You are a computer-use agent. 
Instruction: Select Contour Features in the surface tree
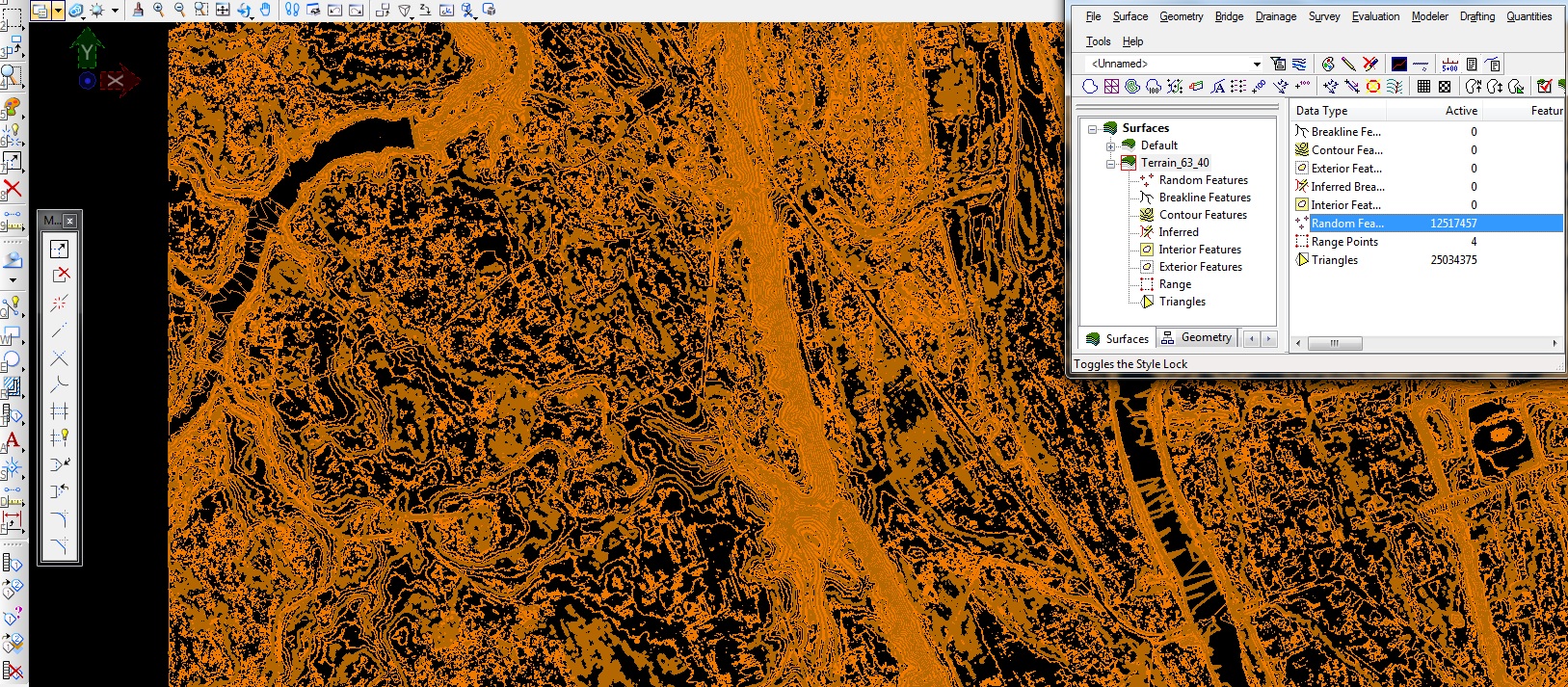1203,215
